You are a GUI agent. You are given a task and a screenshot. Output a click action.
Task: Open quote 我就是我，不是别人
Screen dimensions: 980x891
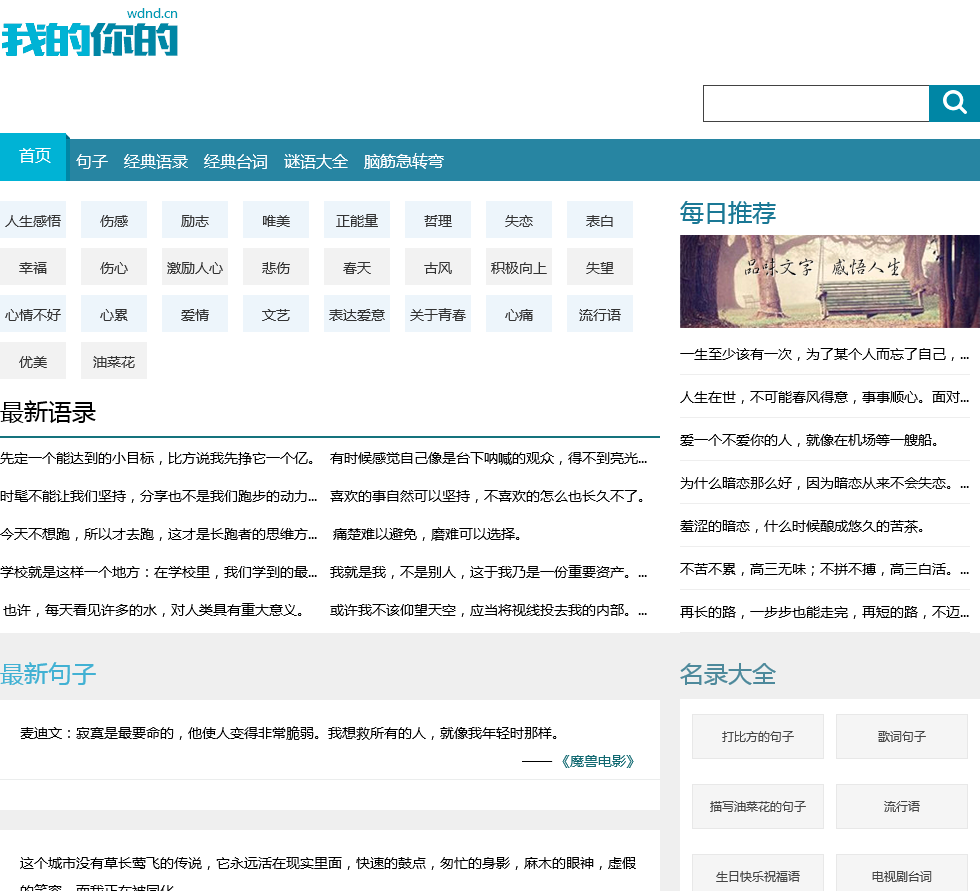[x=489, y=572]
